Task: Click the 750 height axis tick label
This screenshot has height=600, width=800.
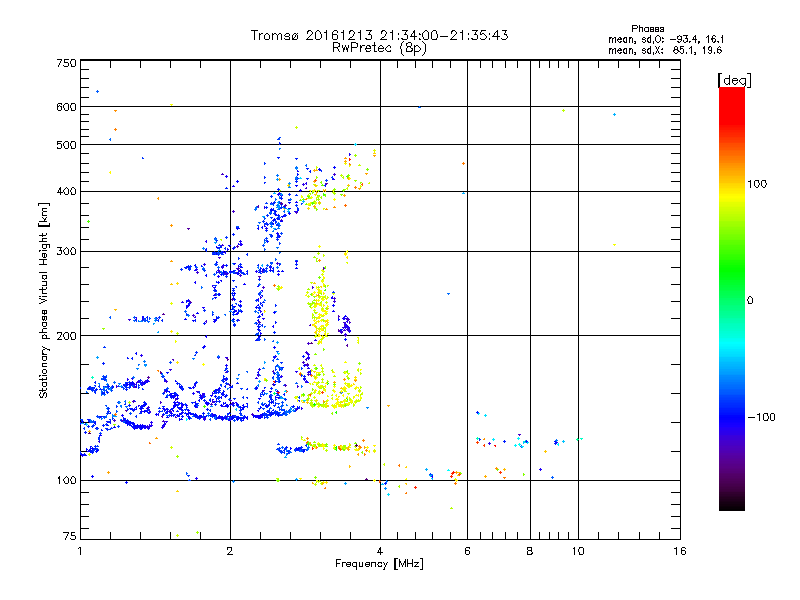Action: 66,63
